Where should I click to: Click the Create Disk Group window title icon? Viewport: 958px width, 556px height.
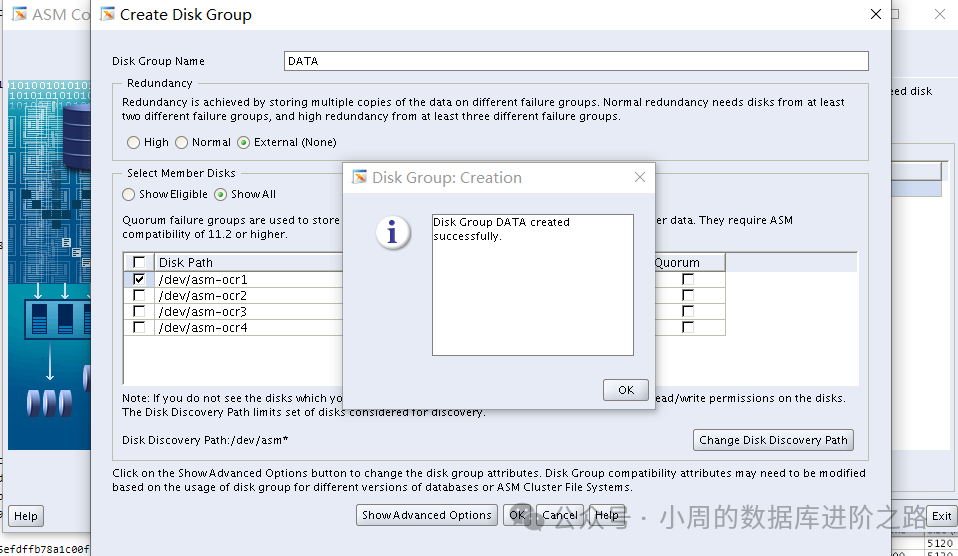tap(106, 15)
